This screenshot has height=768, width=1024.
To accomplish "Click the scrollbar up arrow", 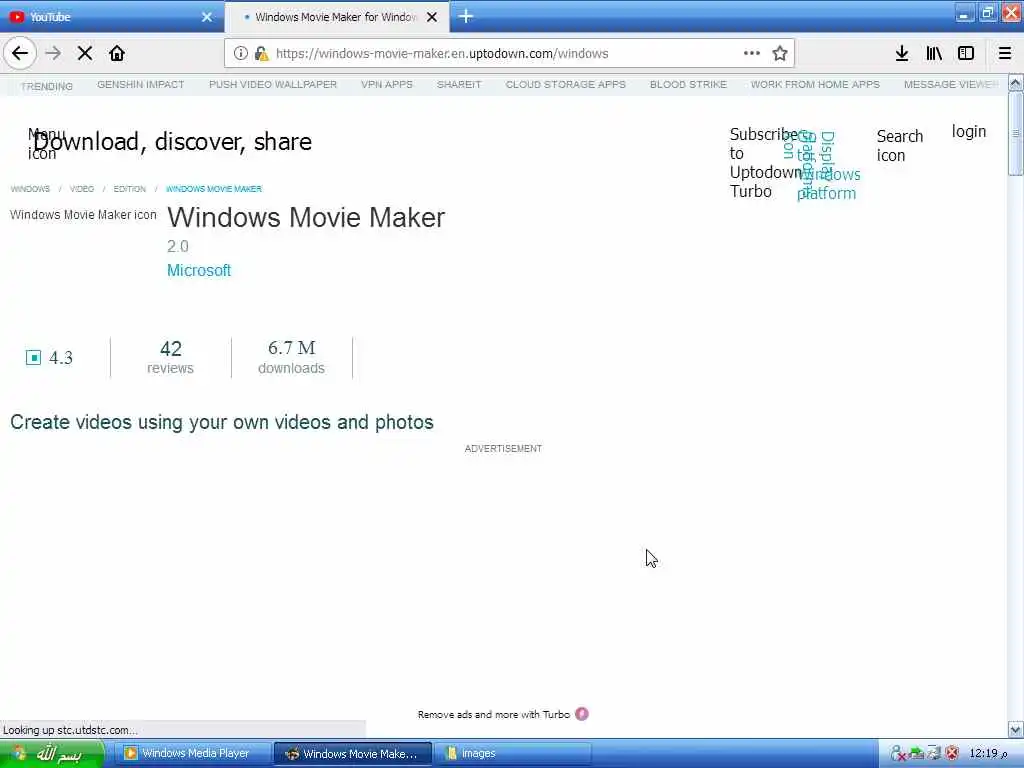I will coord(1016,83).
